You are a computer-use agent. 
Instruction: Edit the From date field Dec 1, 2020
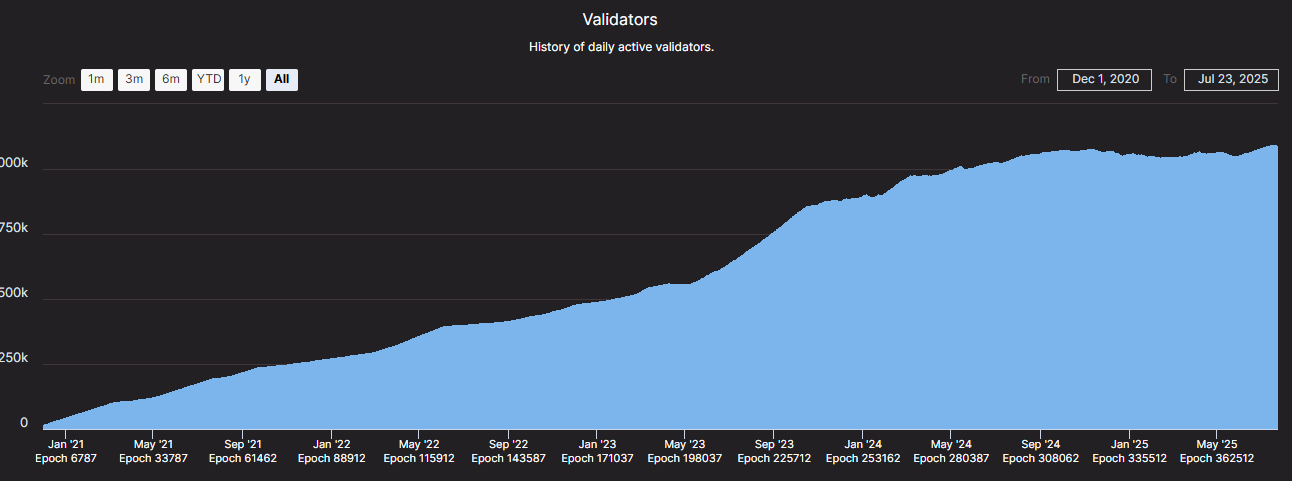1104,80
